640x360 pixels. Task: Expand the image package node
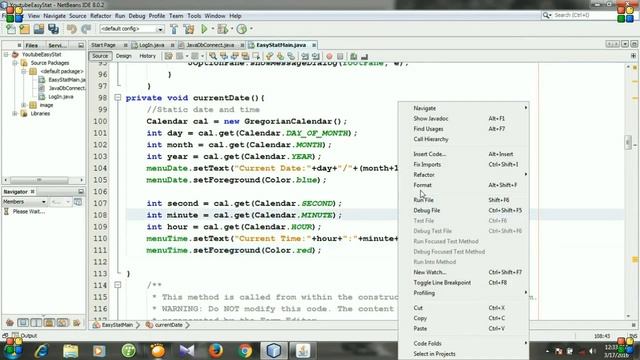pos(23,105)
